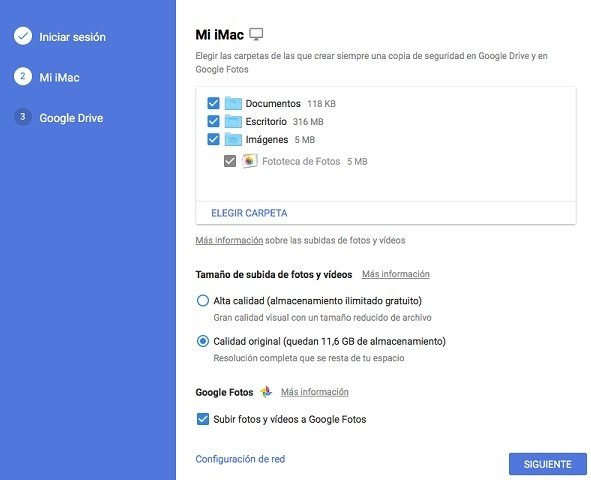Screen dimensions: 591x480
Task: Click the Google Fotos pinwheel logo
Action: pyautogui.click(x=266, y=392)
